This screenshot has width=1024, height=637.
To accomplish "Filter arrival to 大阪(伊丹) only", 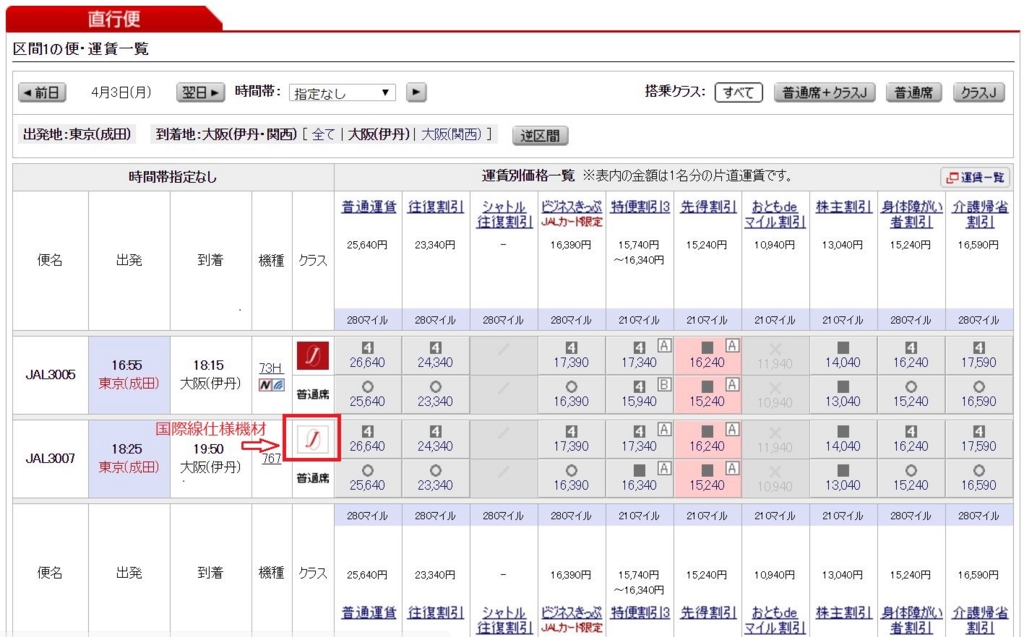I will 379,135.
